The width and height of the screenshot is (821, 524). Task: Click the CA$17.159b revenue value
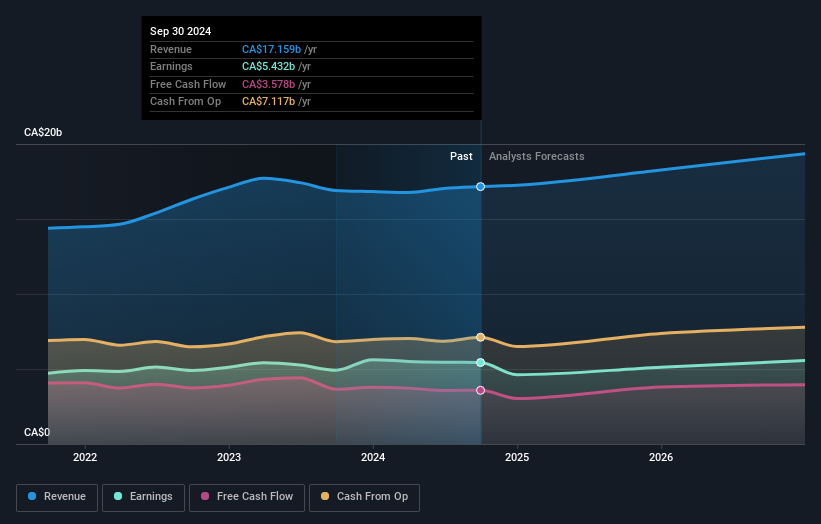[271, 49]
